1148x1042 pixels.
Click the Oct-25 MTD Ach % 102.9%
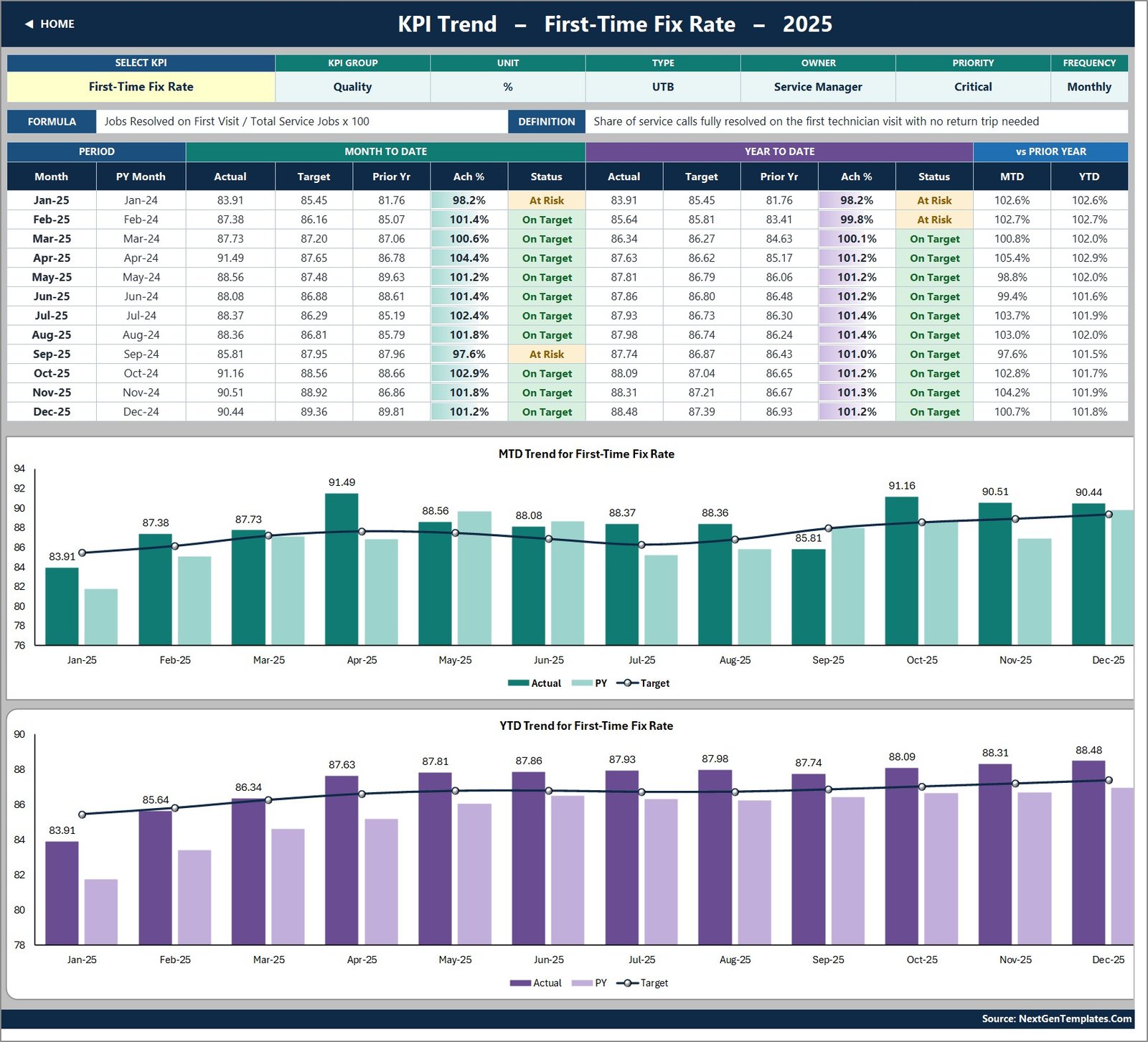469,373
